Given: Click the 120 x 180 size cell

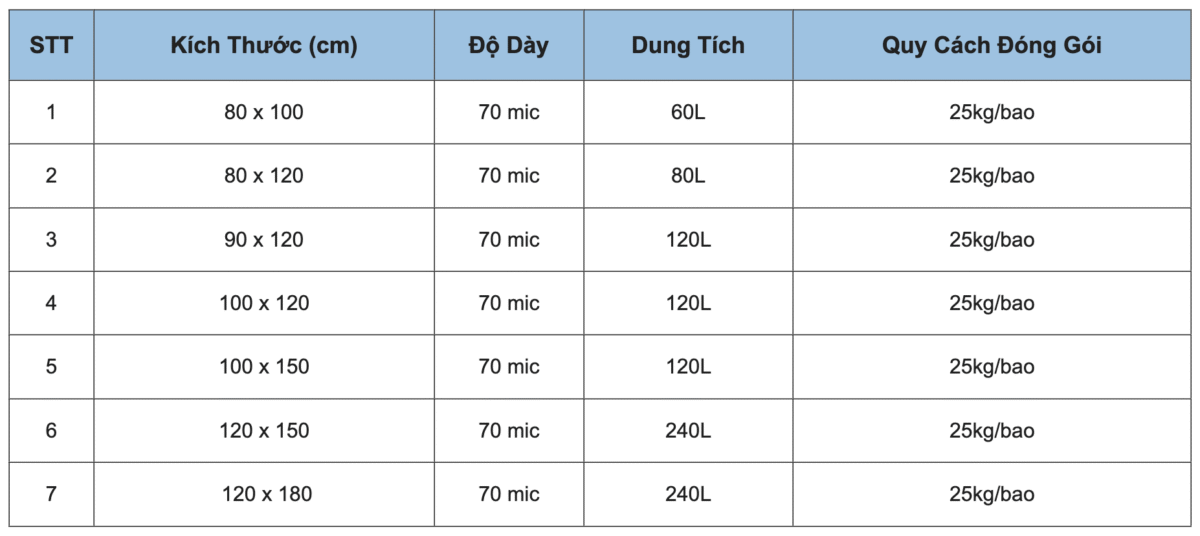Looking at the screenshot, I should (266, 494).
